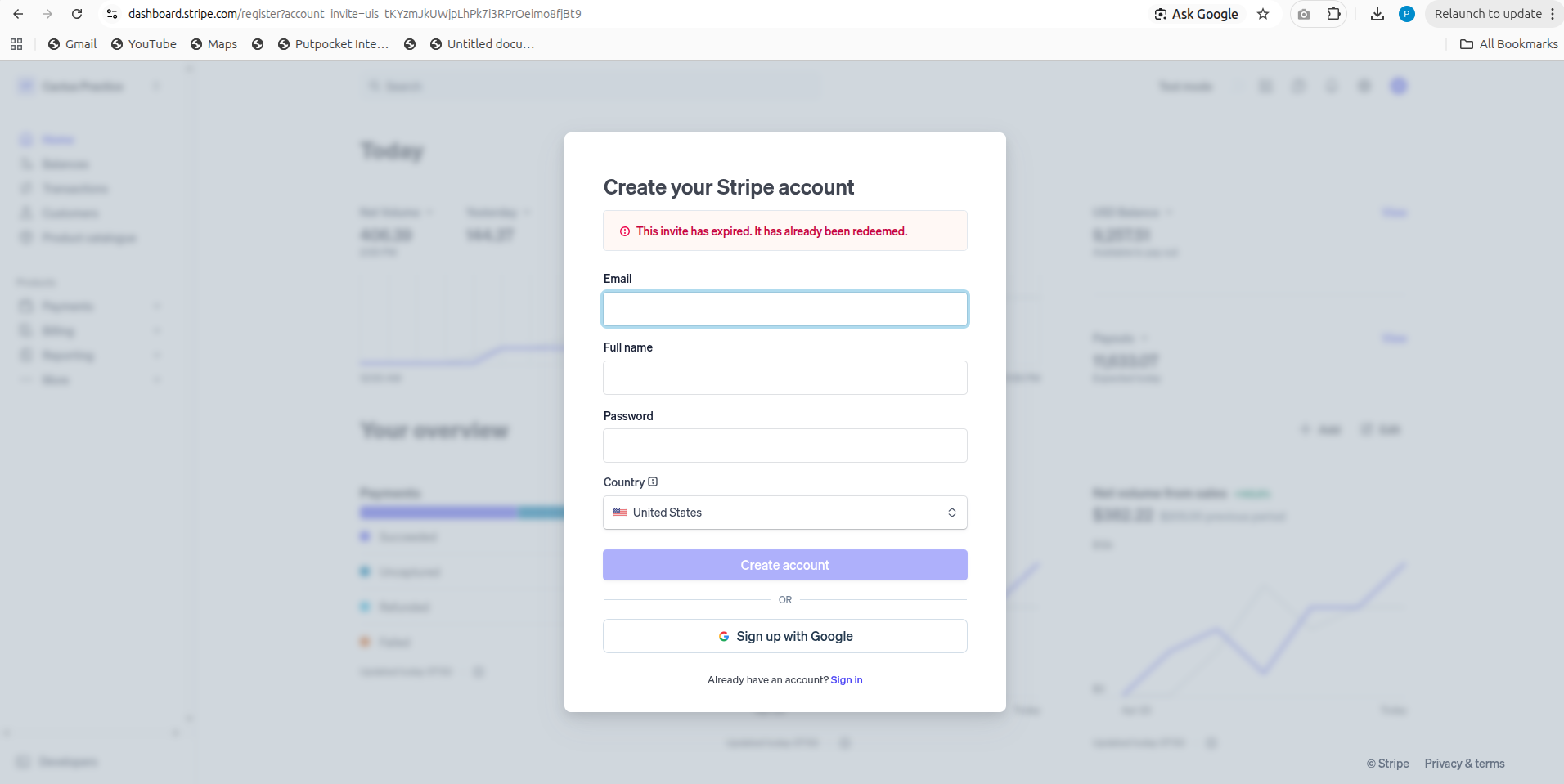Click the camera screenshot icon in toolbar
The height and width of the screenshot is (784, 1564).
(1304, 14)
